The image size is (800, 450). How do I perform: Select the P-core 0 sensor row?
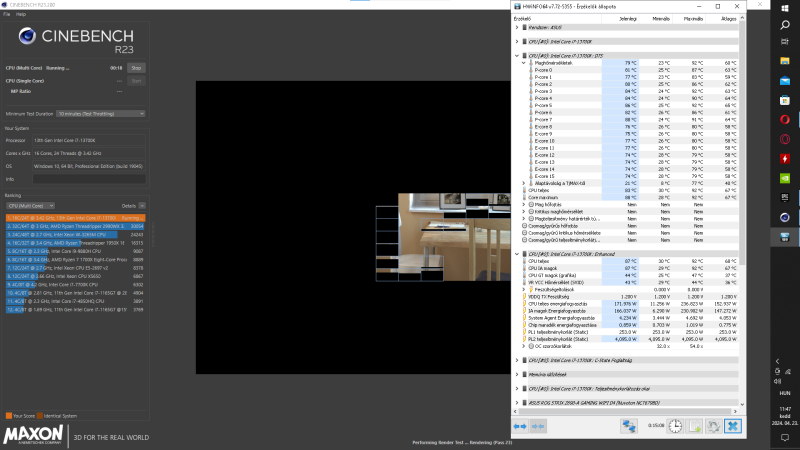626,70
